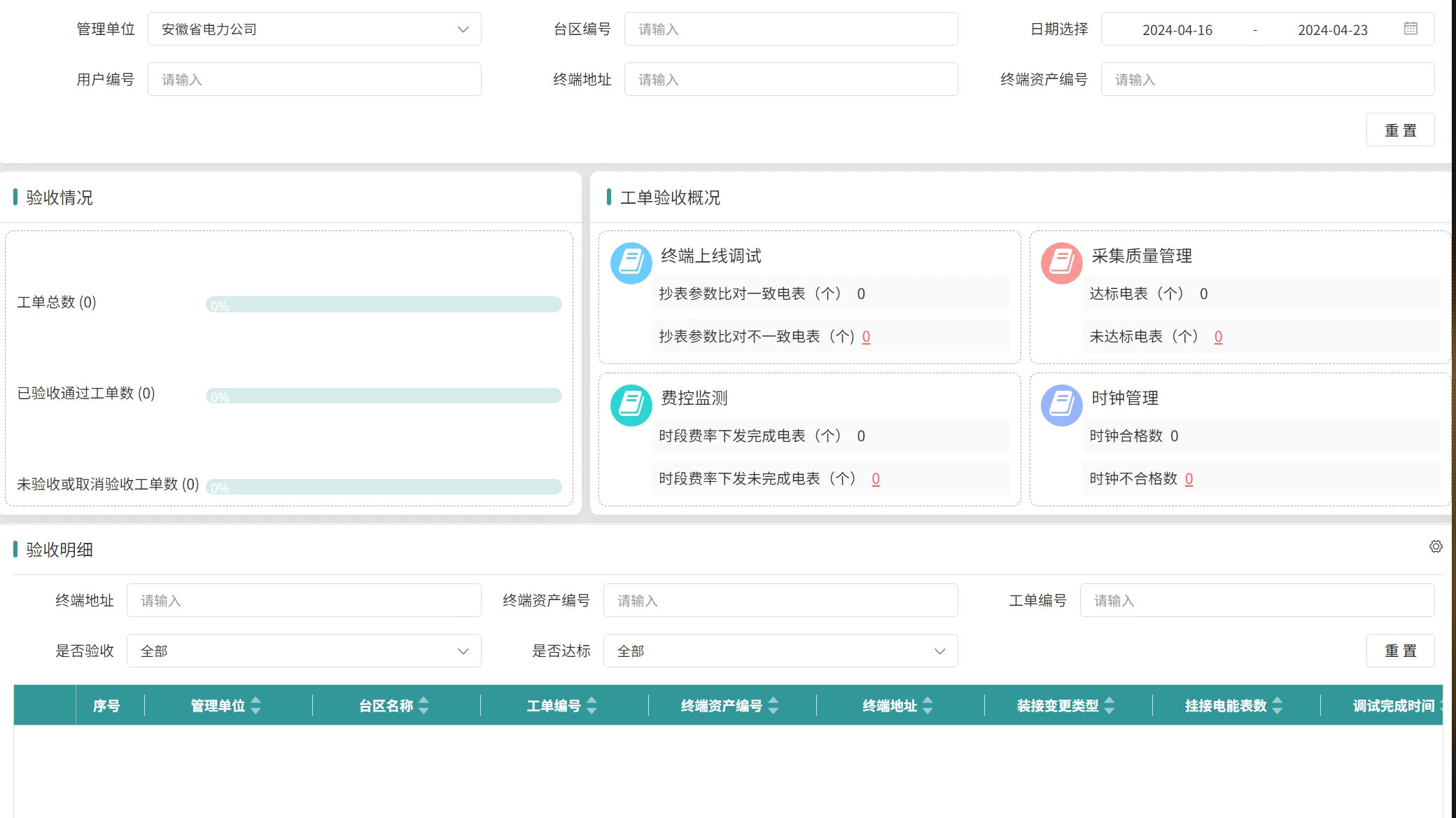Viewport: 1456px width, 818px height.
Task: Open 时段费率下发未完成电表 count link
Action: [x=876, y=479]
